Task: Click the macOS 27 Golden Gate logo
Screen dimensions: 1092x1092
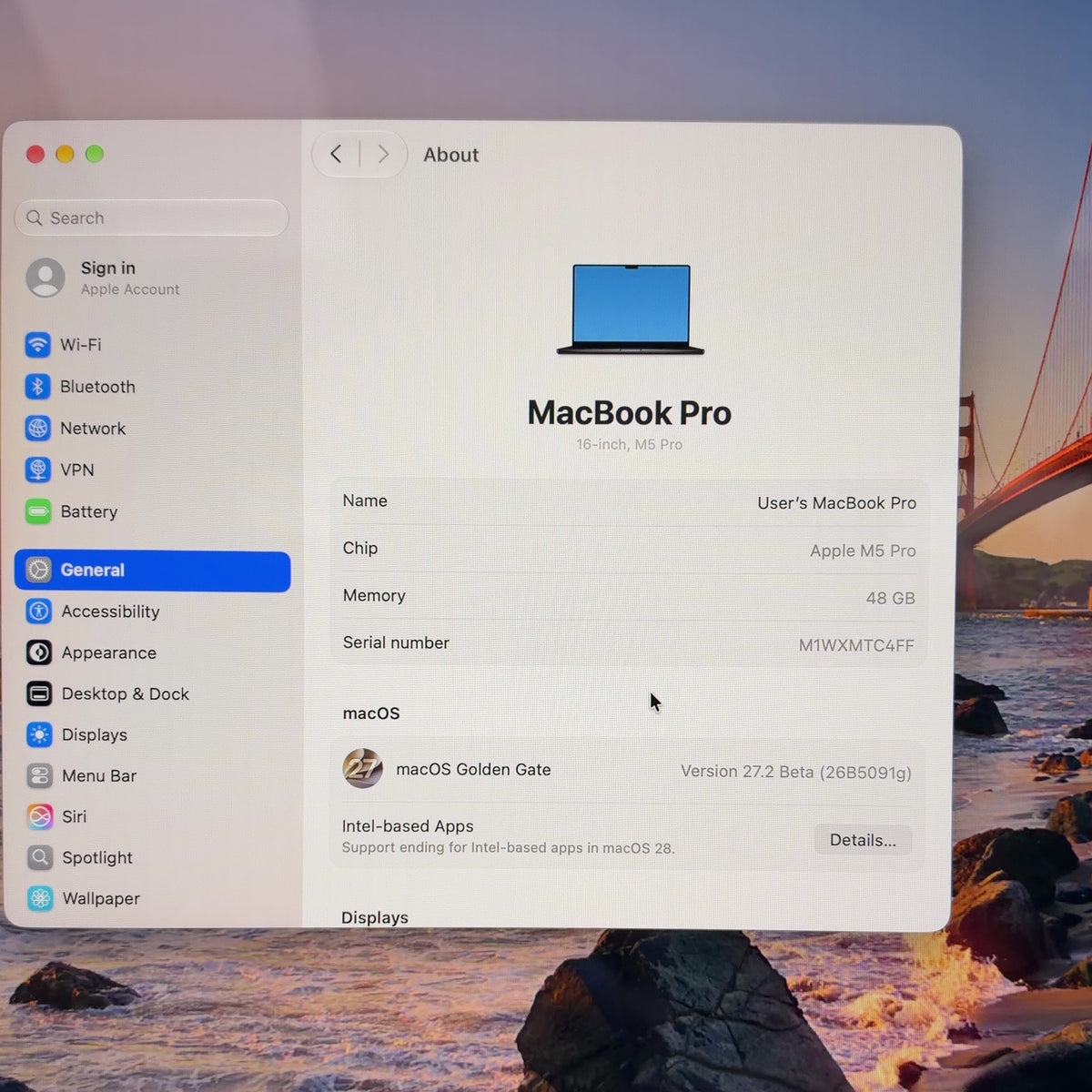Action: [362, 769]
